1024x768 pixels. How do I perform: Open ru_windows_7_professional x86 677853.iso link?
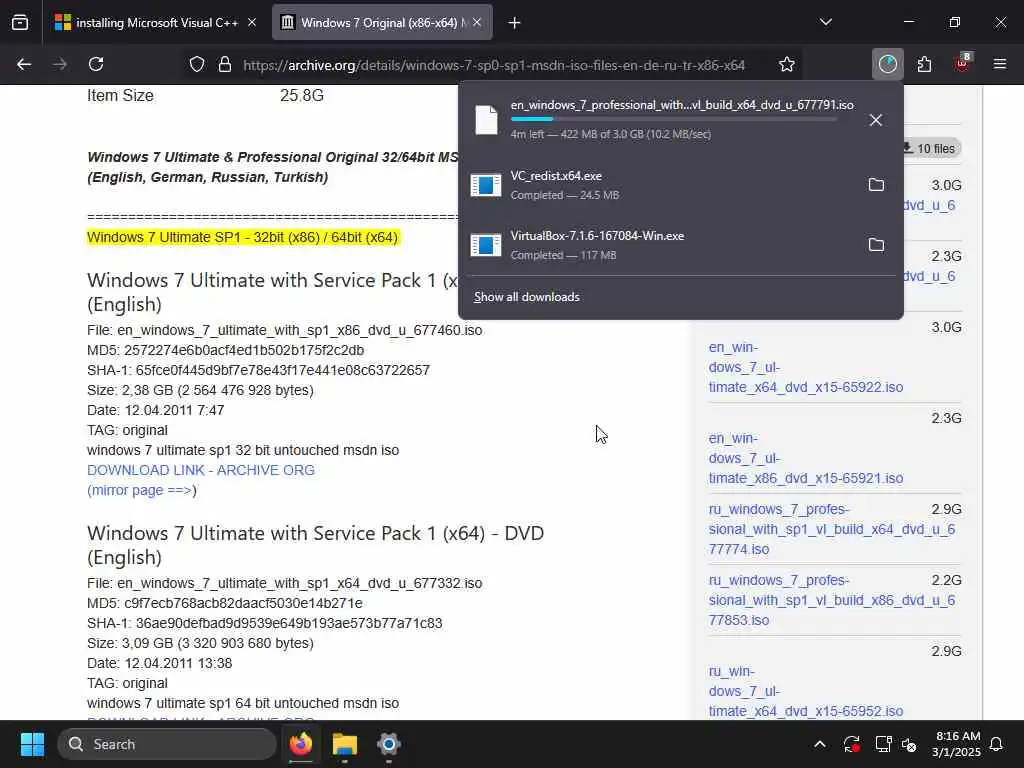pyautogui.click(x=831, y=600)
